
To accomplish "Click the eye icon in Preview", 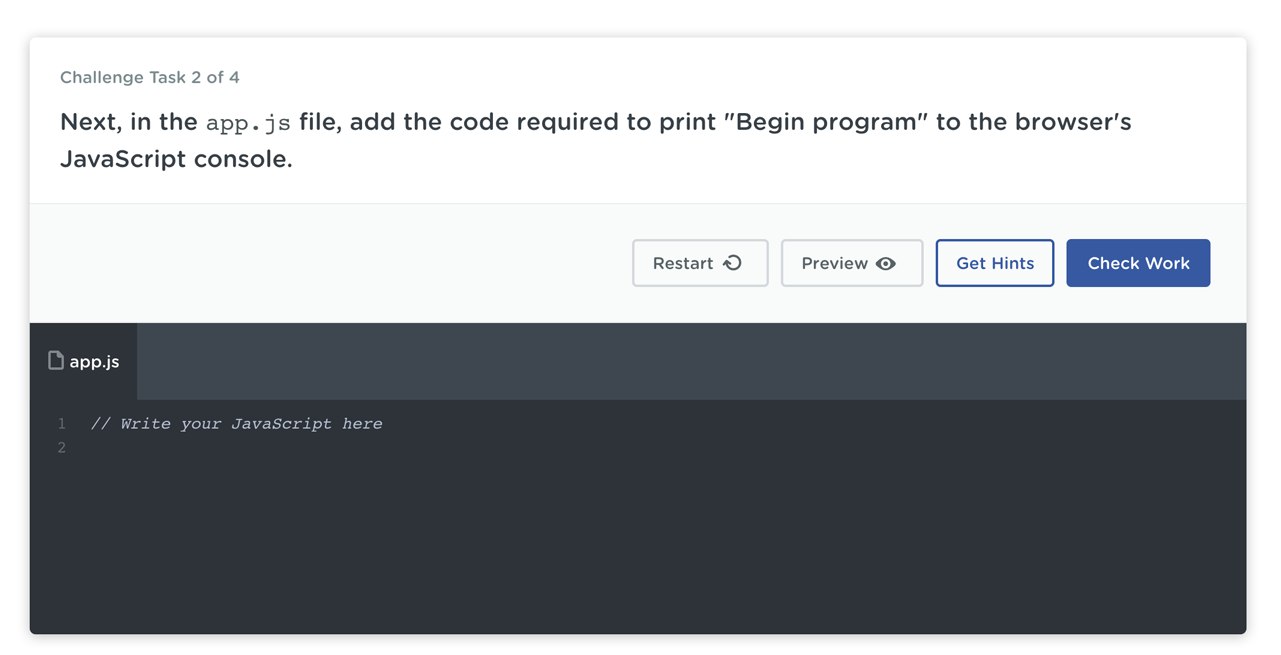I will 886,264.
